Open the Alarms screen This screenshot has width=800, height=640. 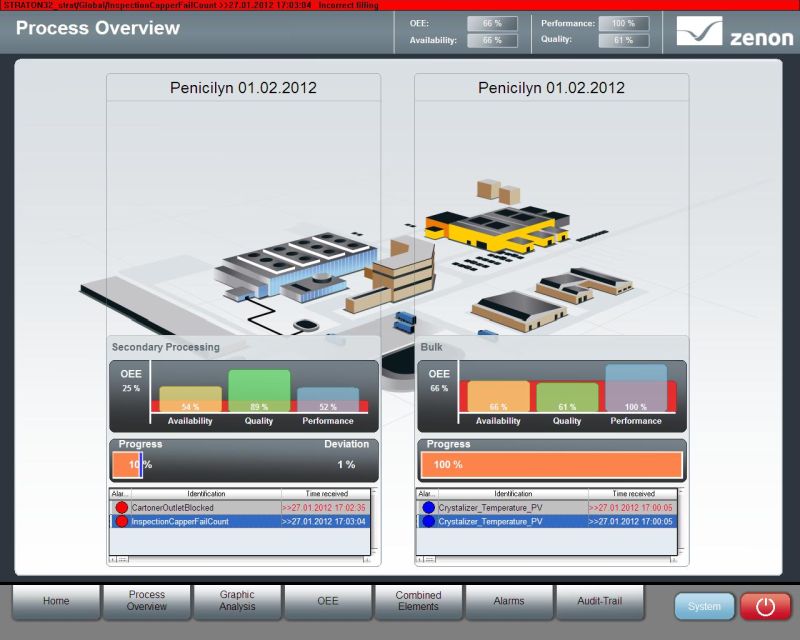tap(508, 601)
